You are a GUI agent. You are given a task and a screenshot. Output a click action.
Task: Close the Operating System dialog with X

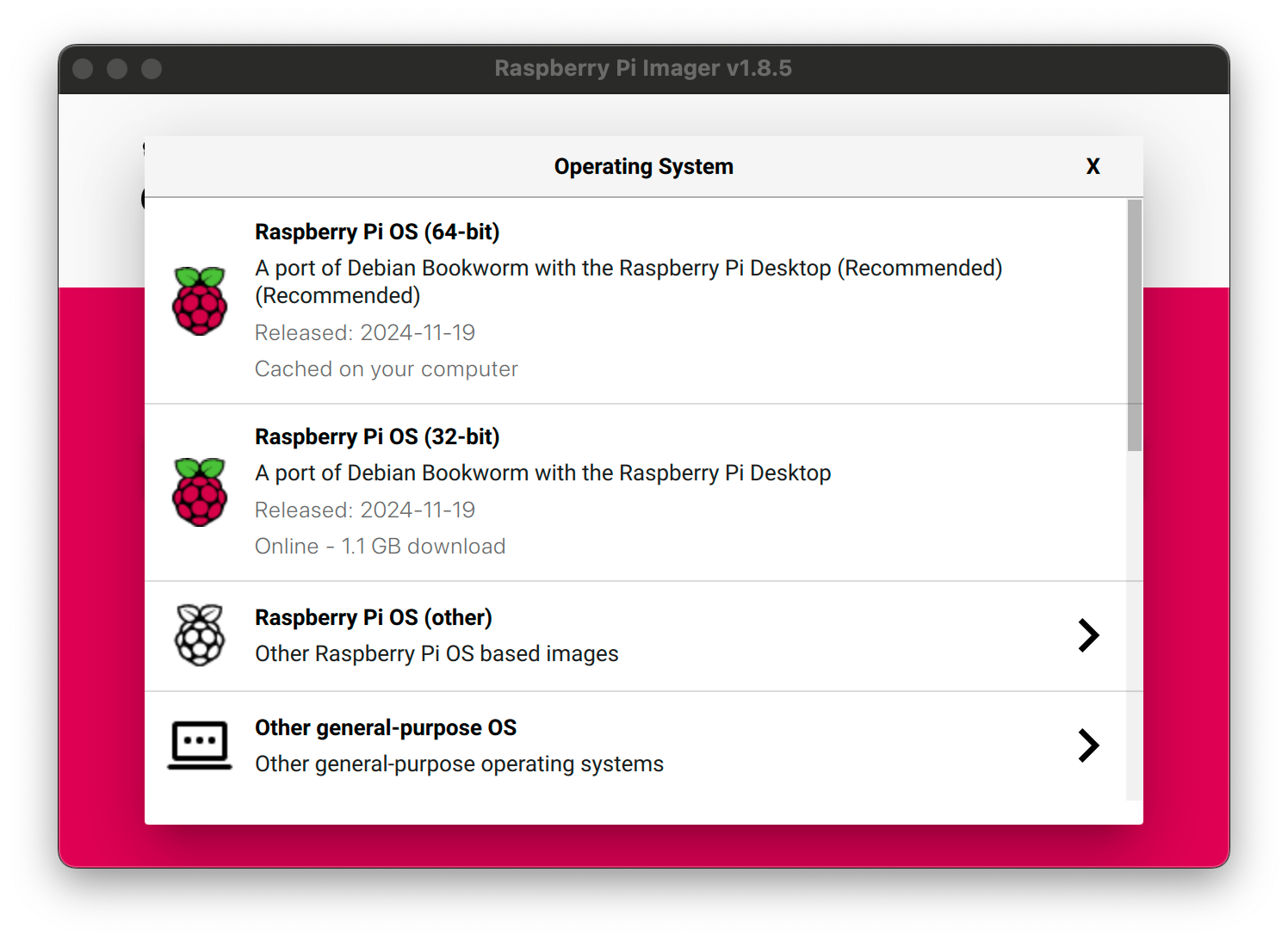(x=1093, y=166)
